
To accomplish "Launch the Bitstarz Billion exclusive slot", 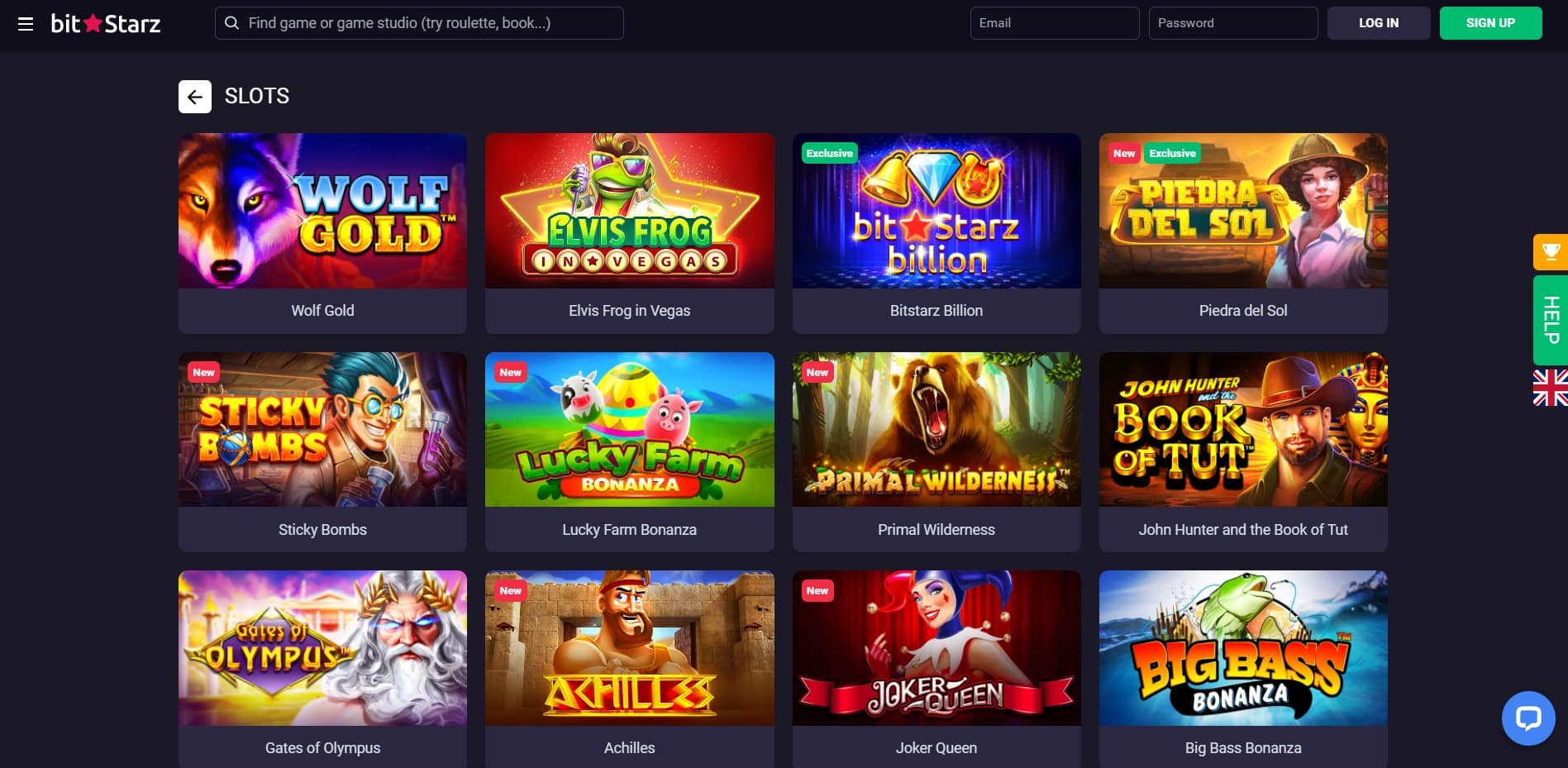I will click(937, 233).
